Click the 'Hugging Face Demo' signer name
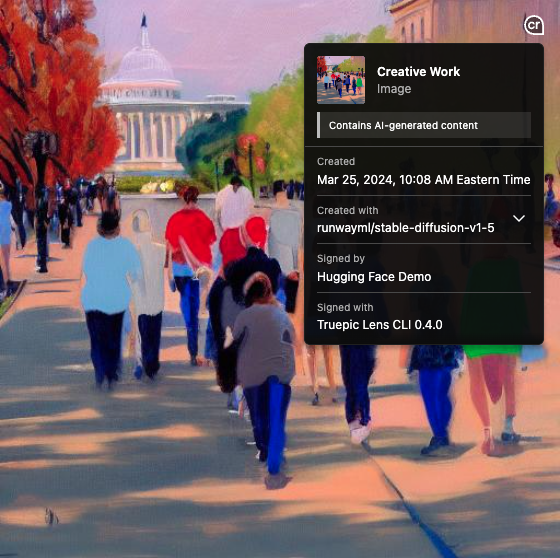 [x=374, y=276]
